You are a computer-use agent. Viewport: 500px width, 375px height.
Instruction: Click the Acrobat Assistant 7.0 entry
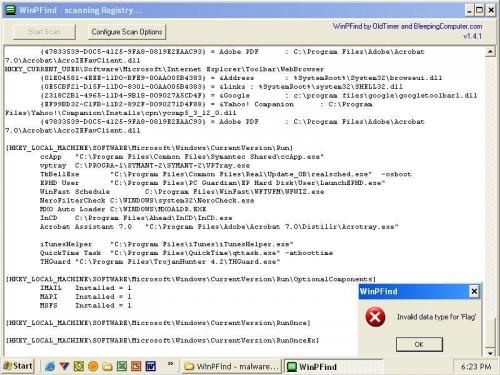pos(219,227)
